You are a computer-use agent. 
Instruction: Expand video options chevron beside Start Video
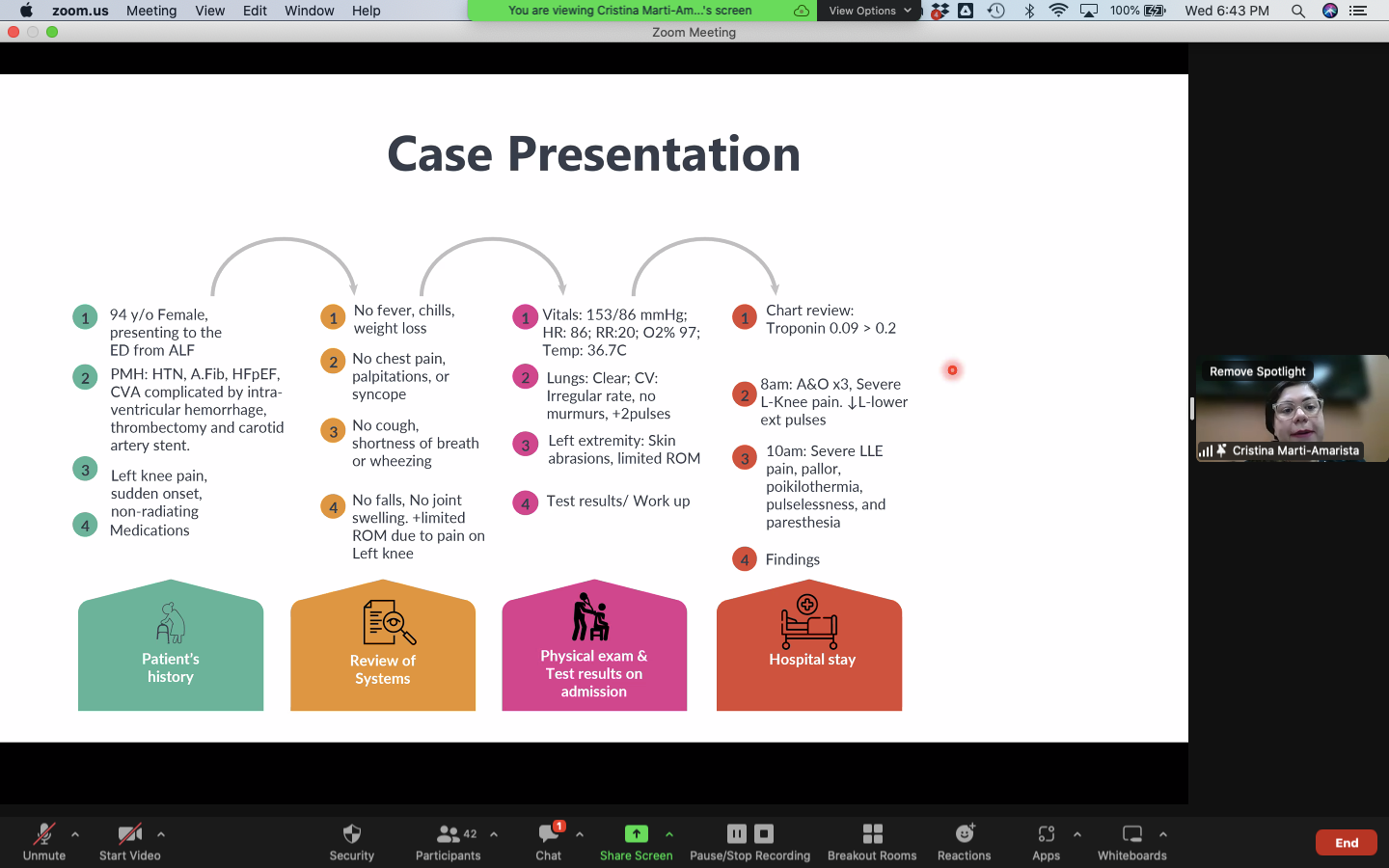coord(161,834)
